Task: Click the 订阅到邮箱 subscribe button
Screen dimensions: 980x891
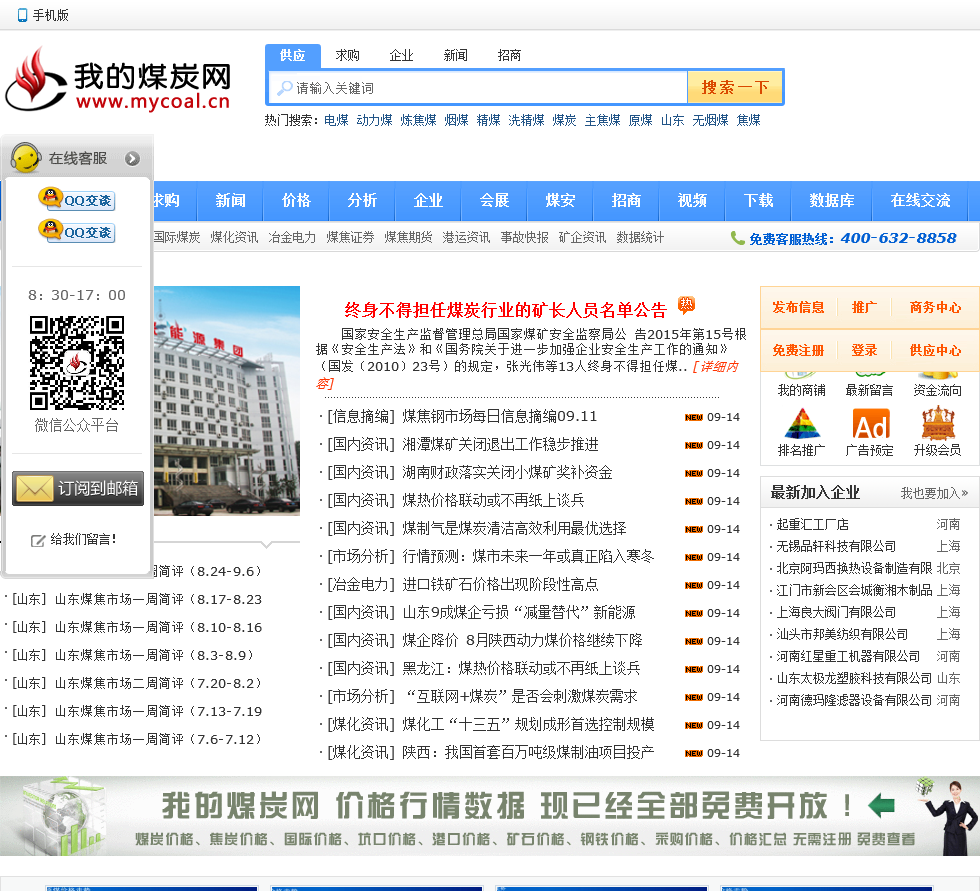Action: 77,489
